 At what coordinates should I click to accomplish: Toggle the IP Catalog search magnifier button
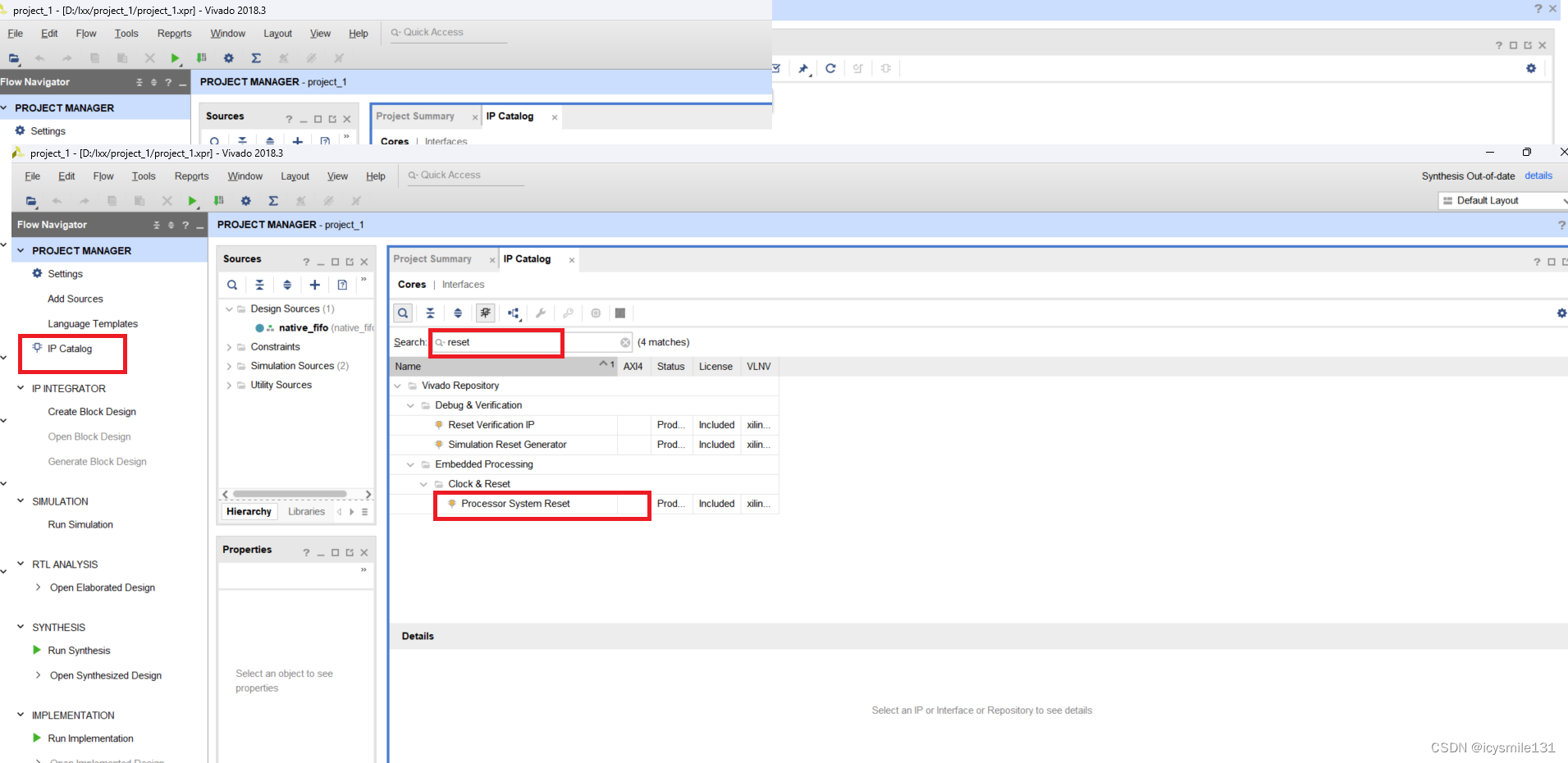click(403, 313)
